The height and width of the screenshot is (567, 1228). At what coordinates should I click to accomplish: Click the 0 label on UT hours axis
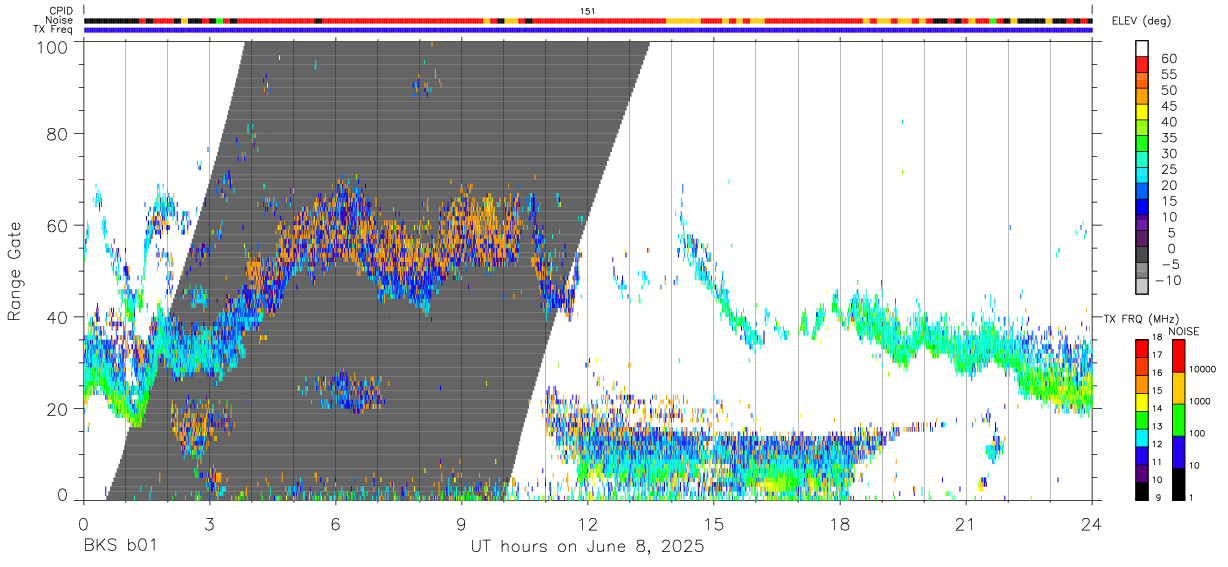[x=83, y=524]
